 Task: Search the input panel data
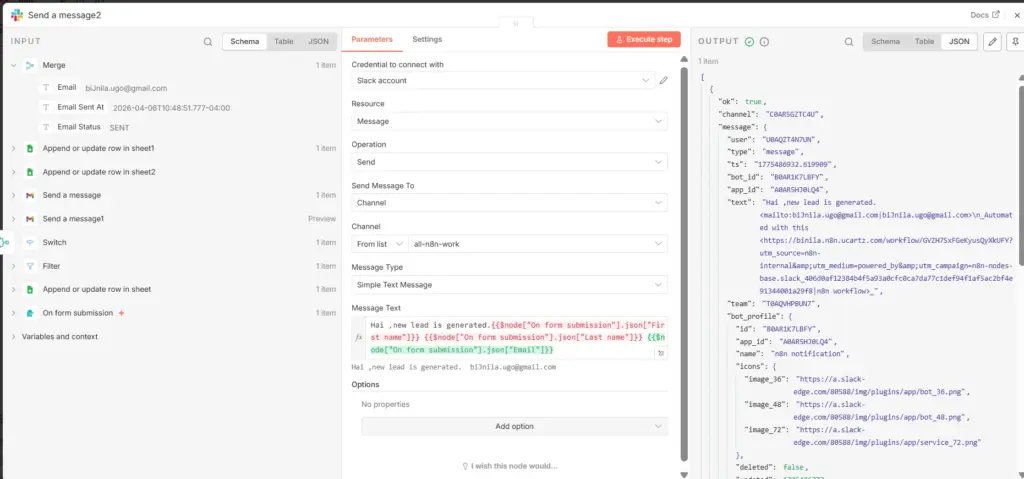(x=208, y=41)
